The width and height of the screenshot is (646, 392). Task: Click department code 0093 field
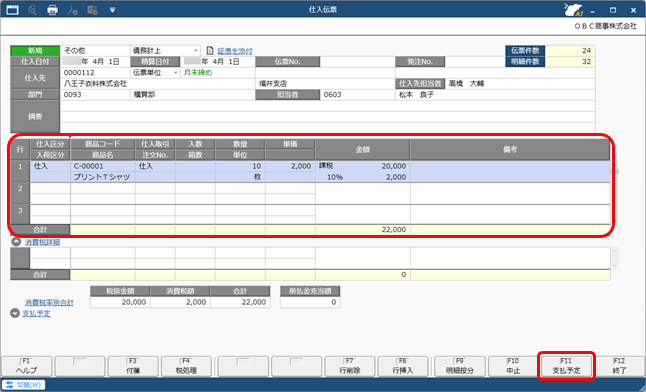[x=95, y=95]
